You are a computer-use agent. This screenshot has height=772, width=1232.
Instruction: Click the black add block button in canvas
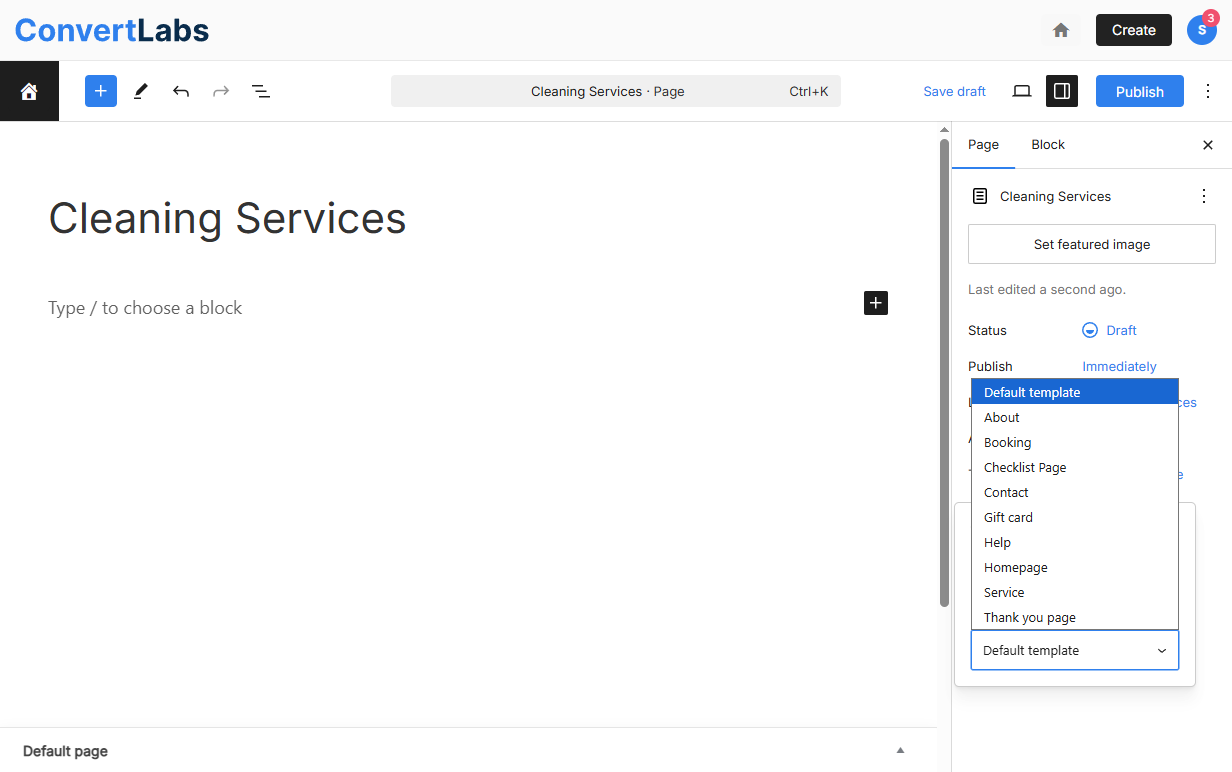click(876, 303)
